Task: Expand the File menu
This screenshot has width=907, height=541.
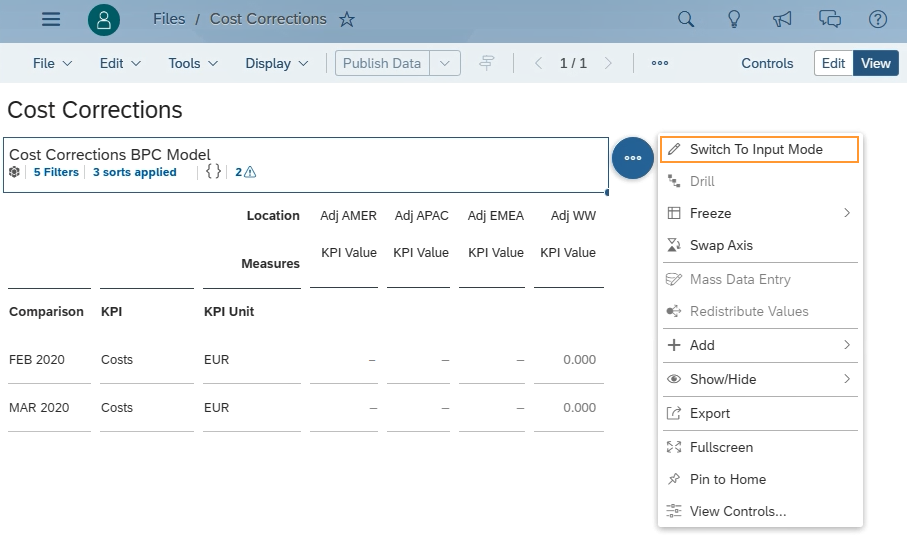Action: point(52,63)
